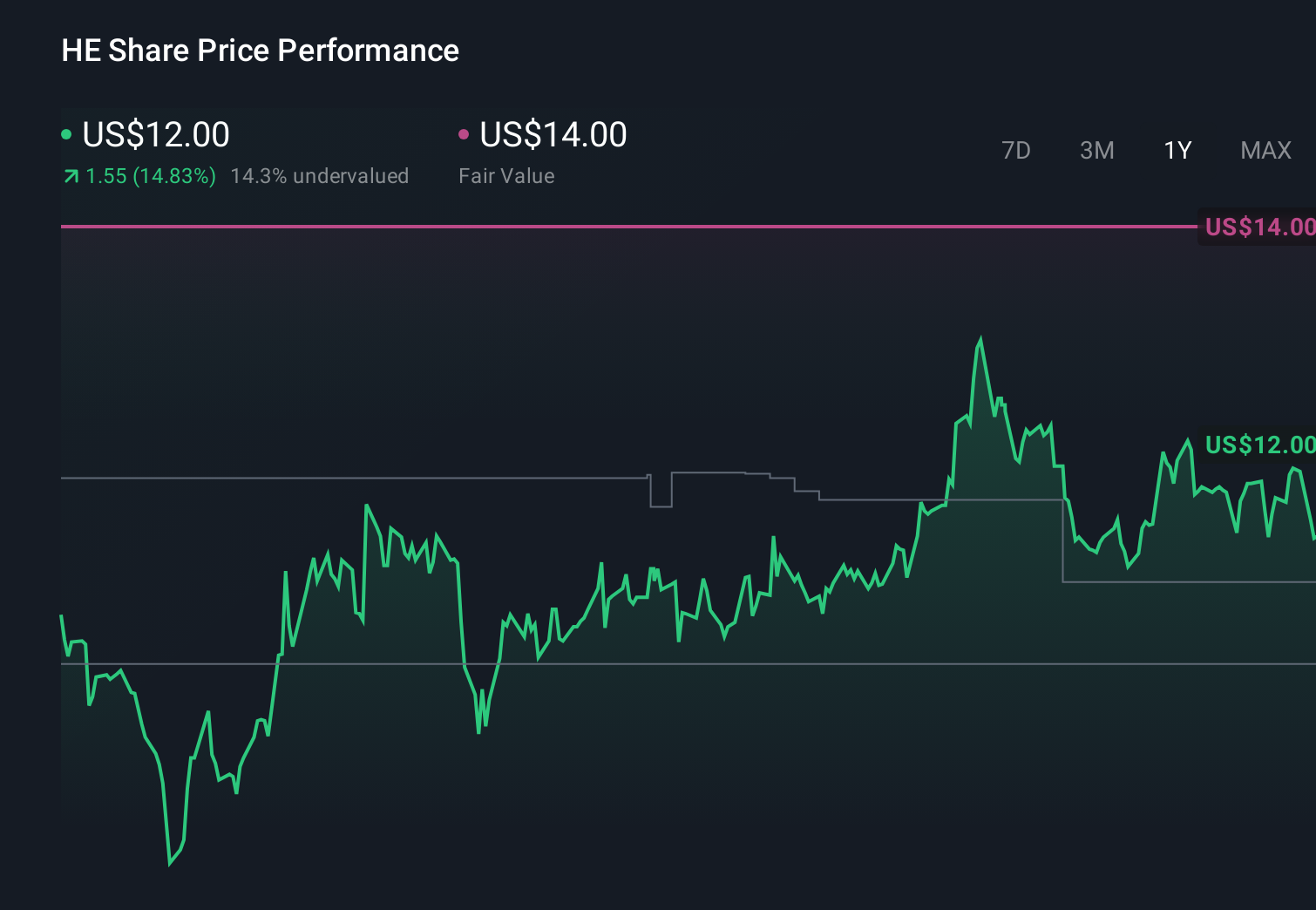Switch to the 3M time range
1316x910 pixels.
1096,150
